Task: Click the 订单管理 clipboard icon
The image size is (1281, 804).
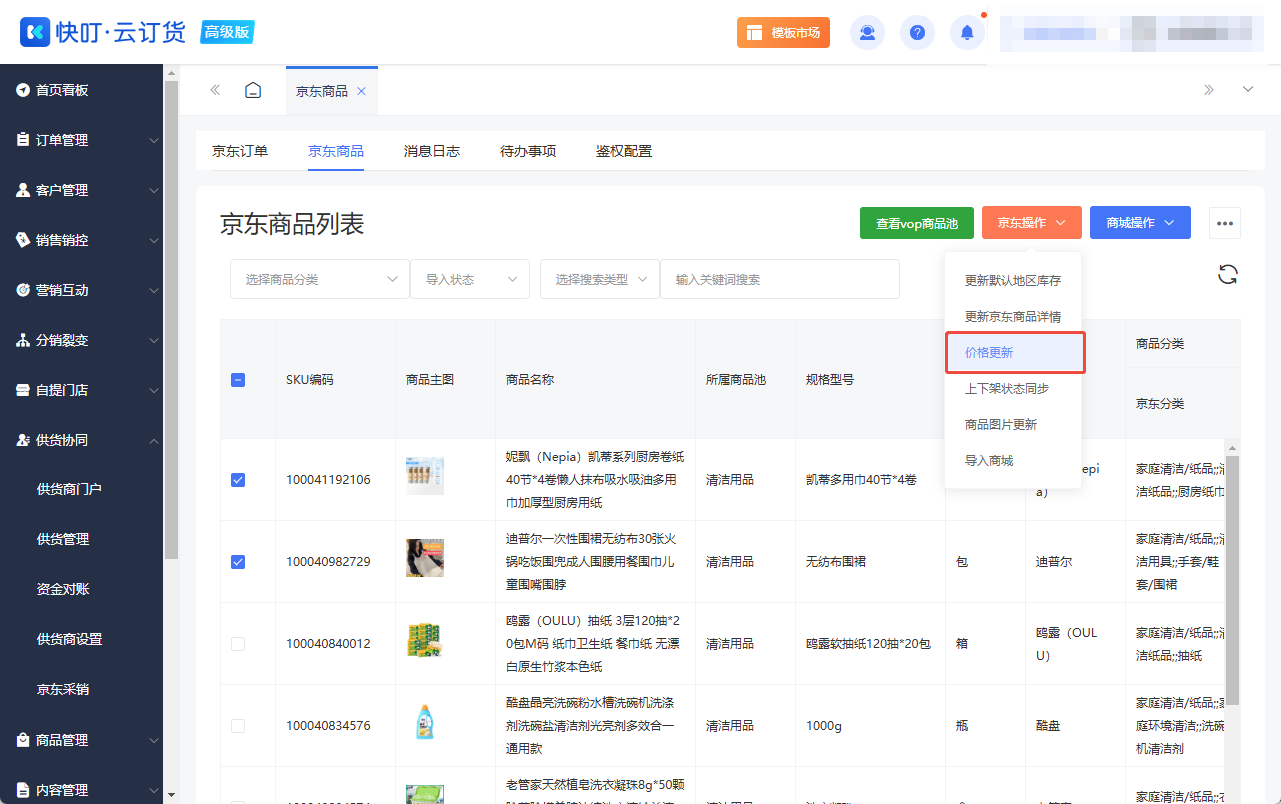Action: [x=22, y=140]
